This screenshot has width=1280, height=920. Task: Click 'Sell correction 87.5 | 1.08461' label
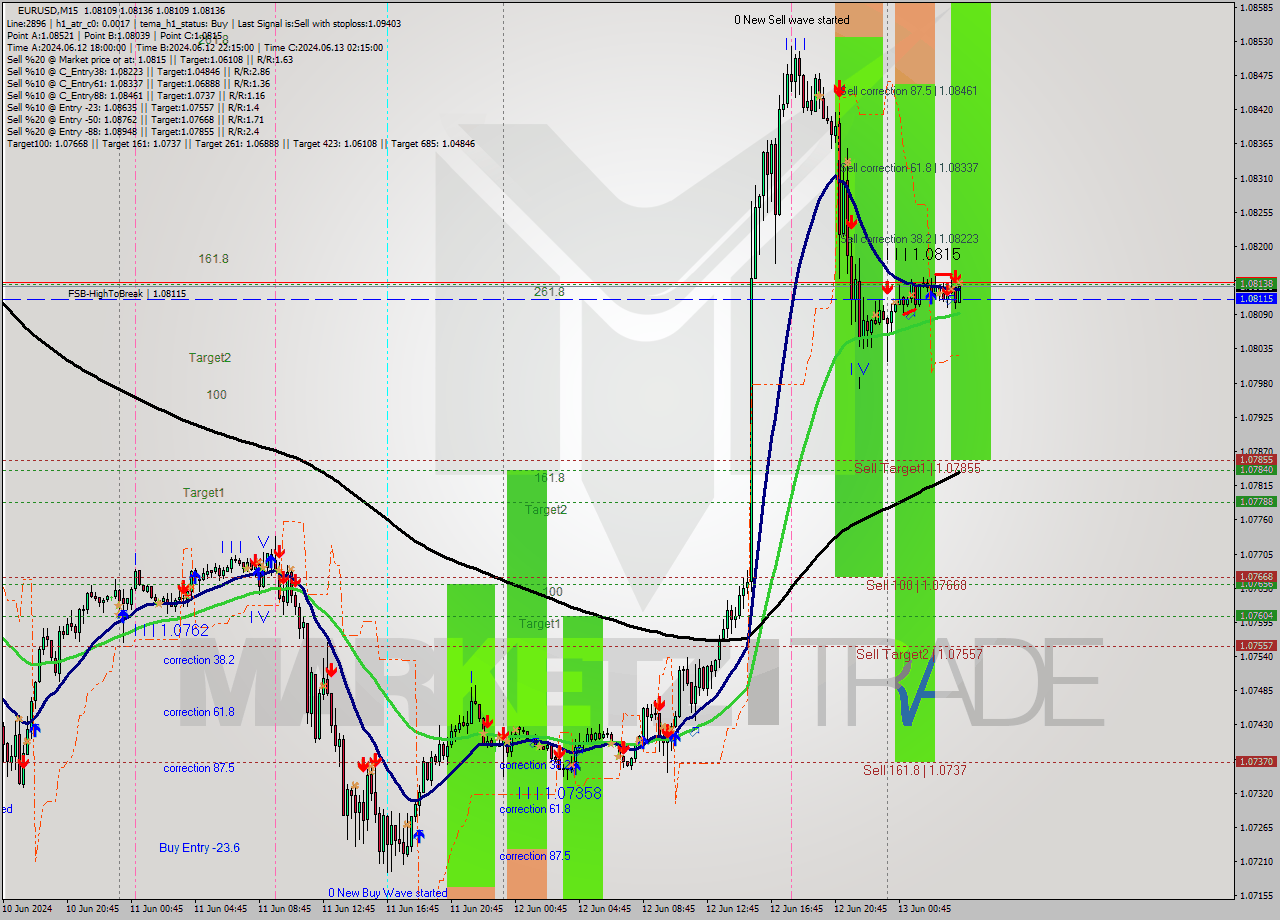pos(910,90)
